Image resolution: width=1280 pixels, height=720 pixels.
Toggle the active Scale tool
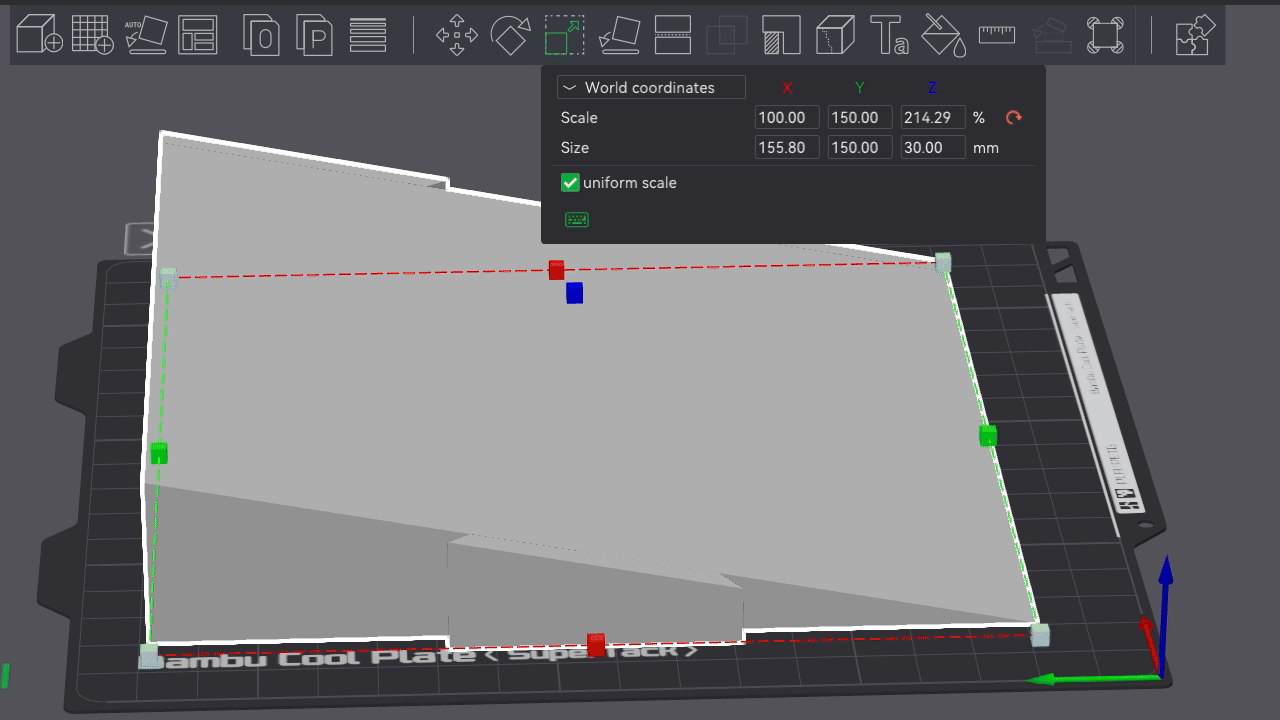click(x=565, y=34)
